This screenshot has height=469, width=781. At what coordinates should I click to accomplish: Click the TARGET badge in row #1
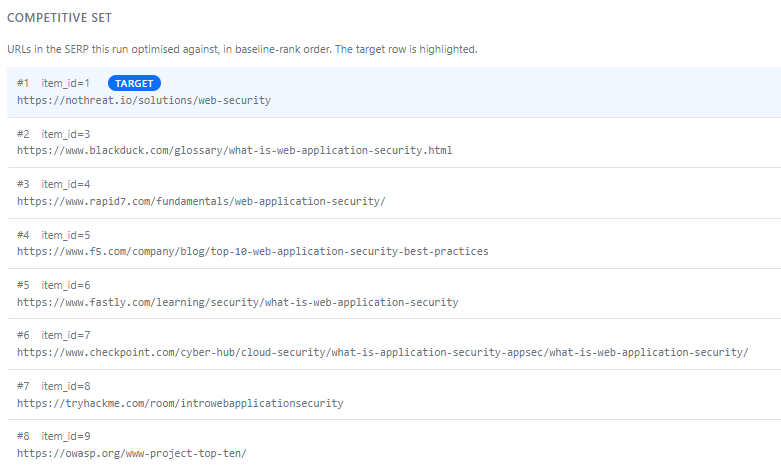coord(134,83)
